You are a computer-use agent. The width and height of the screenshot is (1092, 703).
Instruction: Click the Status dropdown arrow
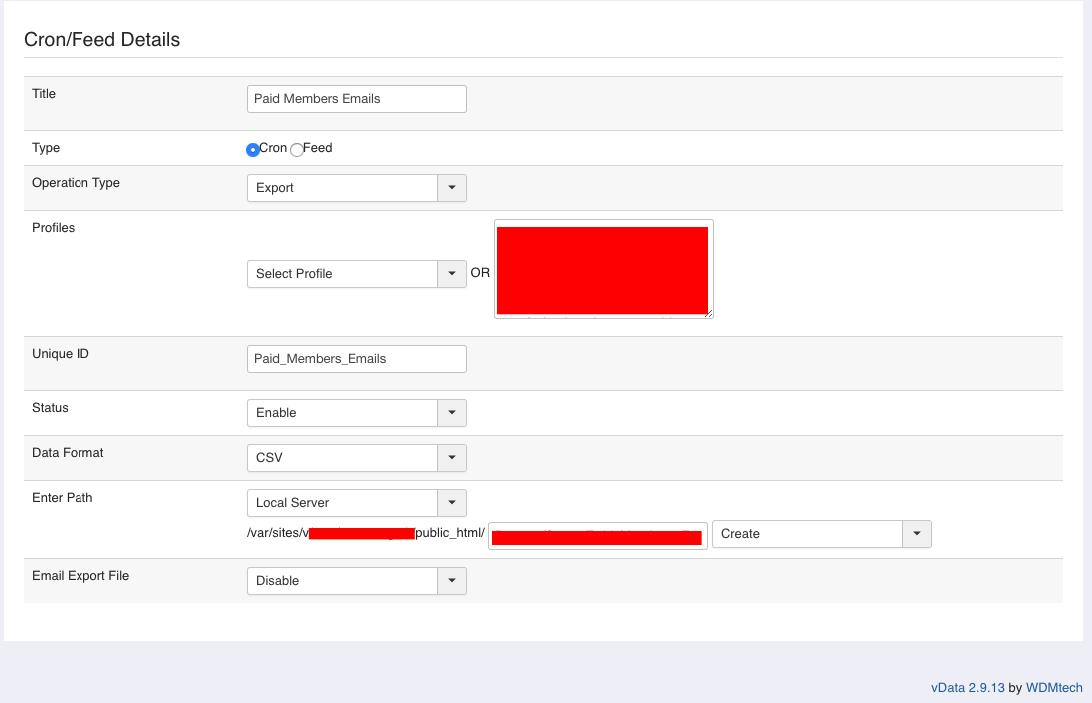tap(452, 413)
